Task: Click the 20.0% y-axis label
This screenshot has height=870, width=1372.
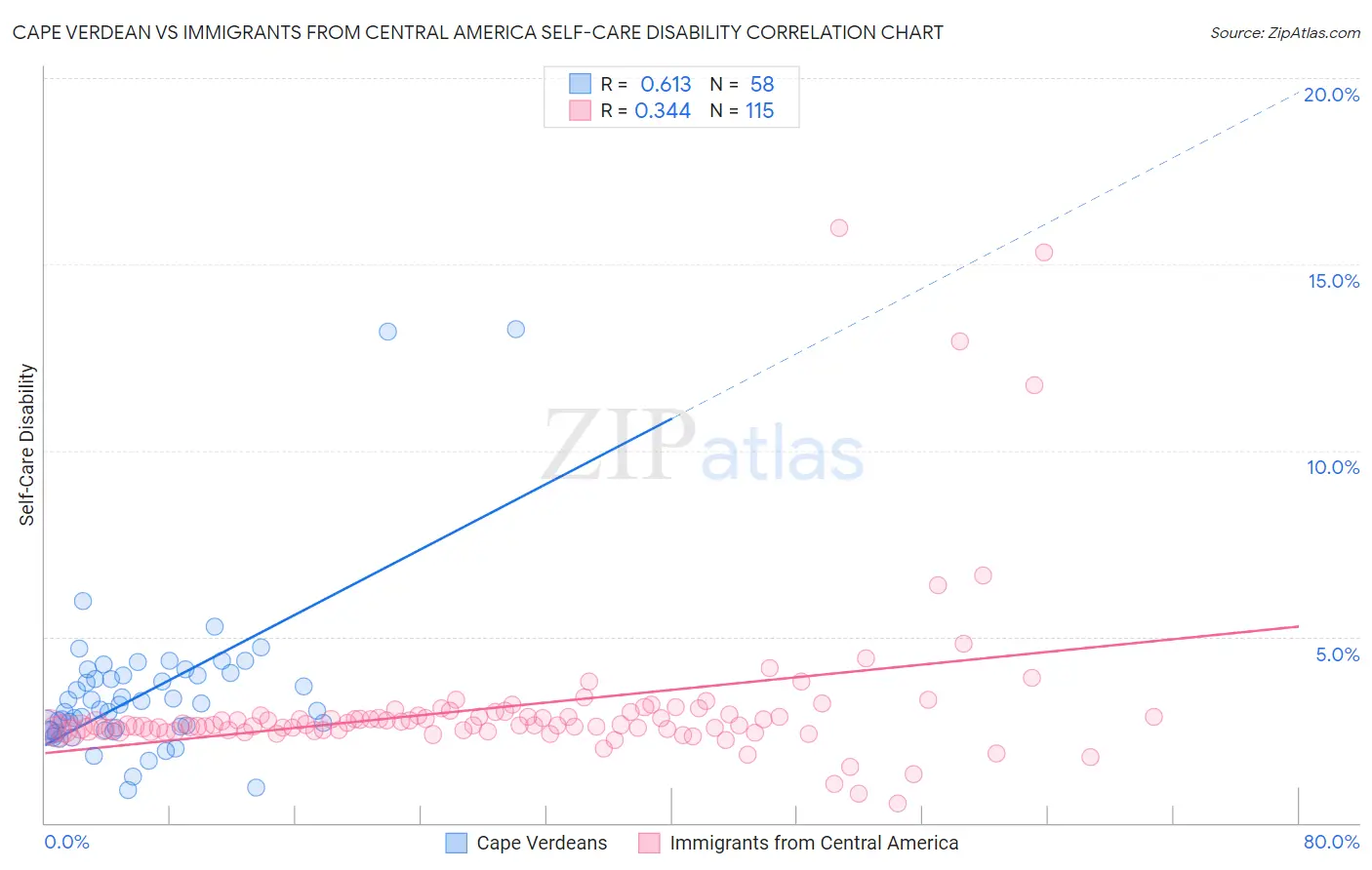Action: pos(1331,95)
